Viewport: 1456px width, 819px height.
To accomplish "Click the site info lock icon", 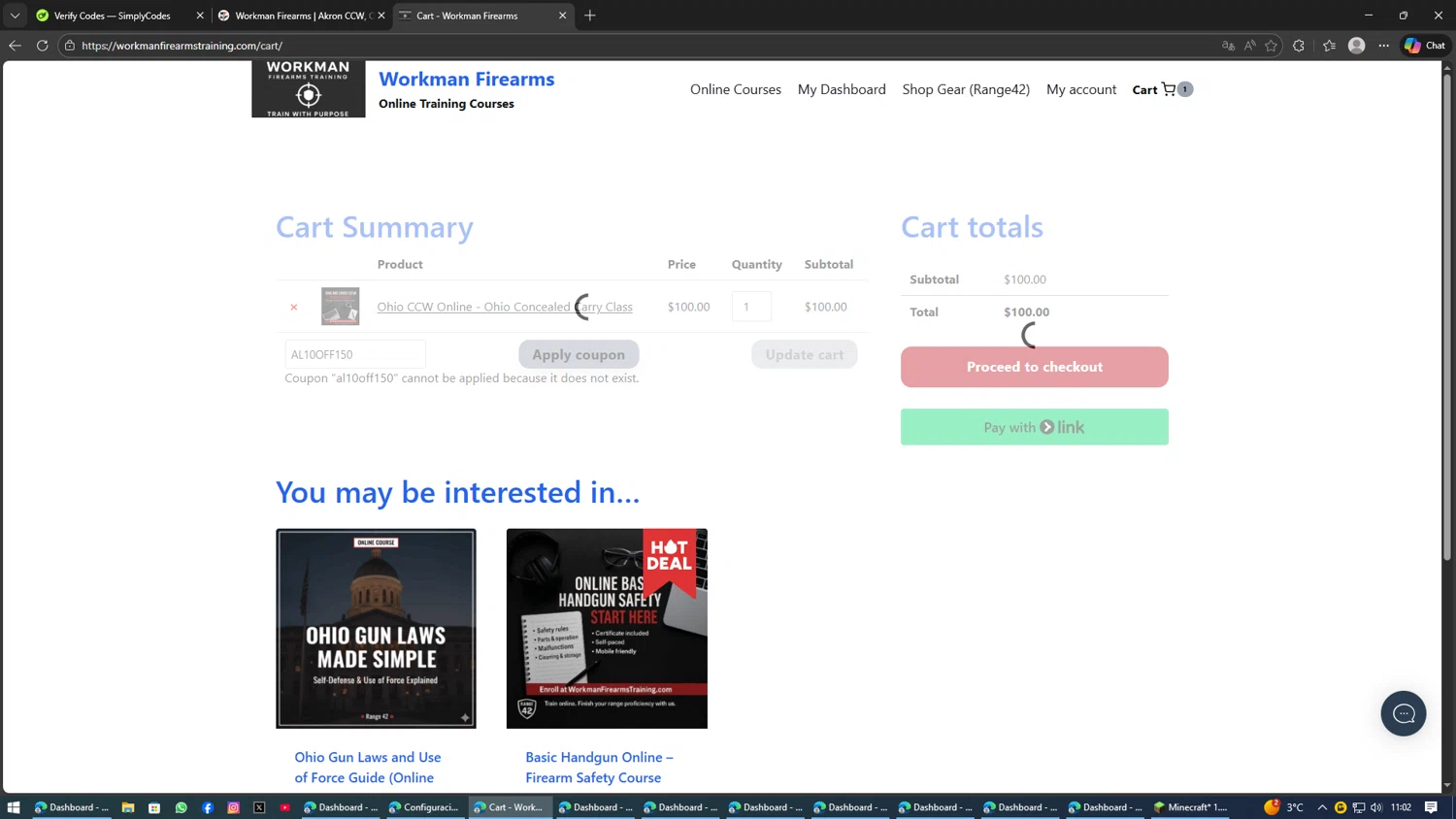I will click(x=70, y=46).
